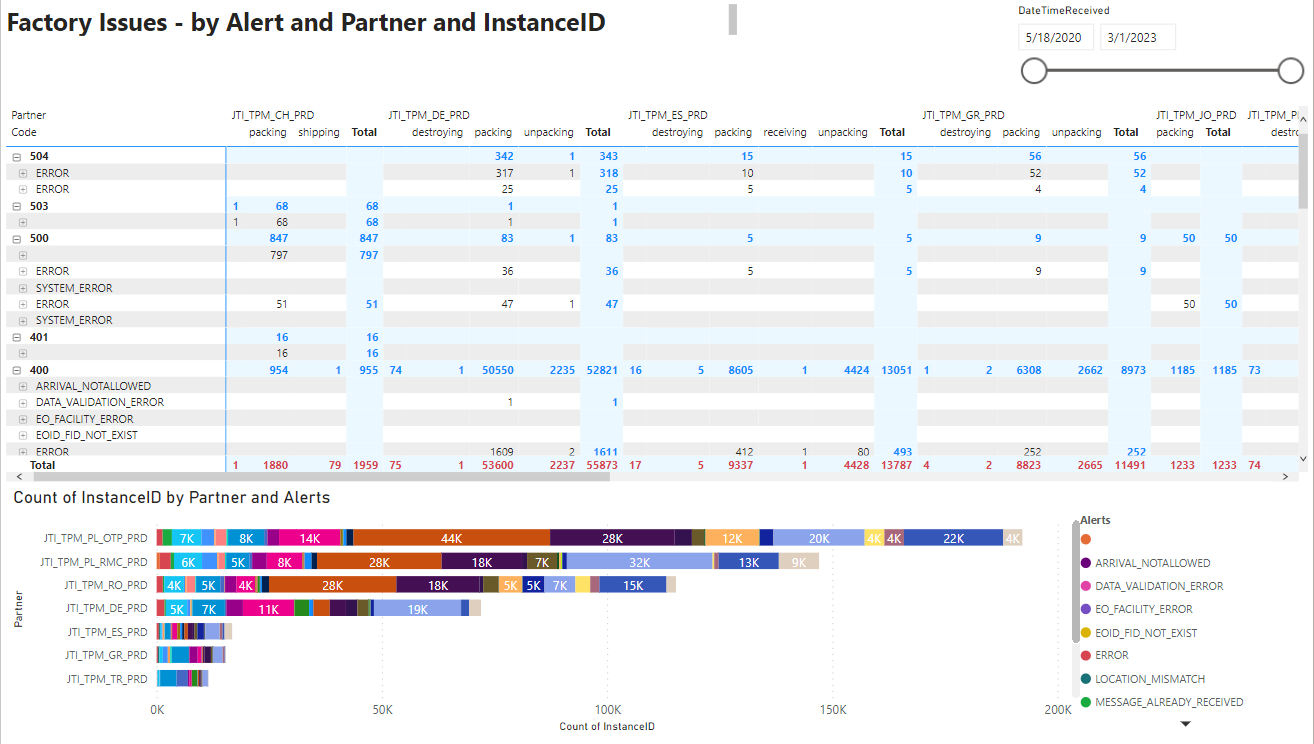Click the shipping column header
Viewport: 1314px width, 744px height.
319,132
